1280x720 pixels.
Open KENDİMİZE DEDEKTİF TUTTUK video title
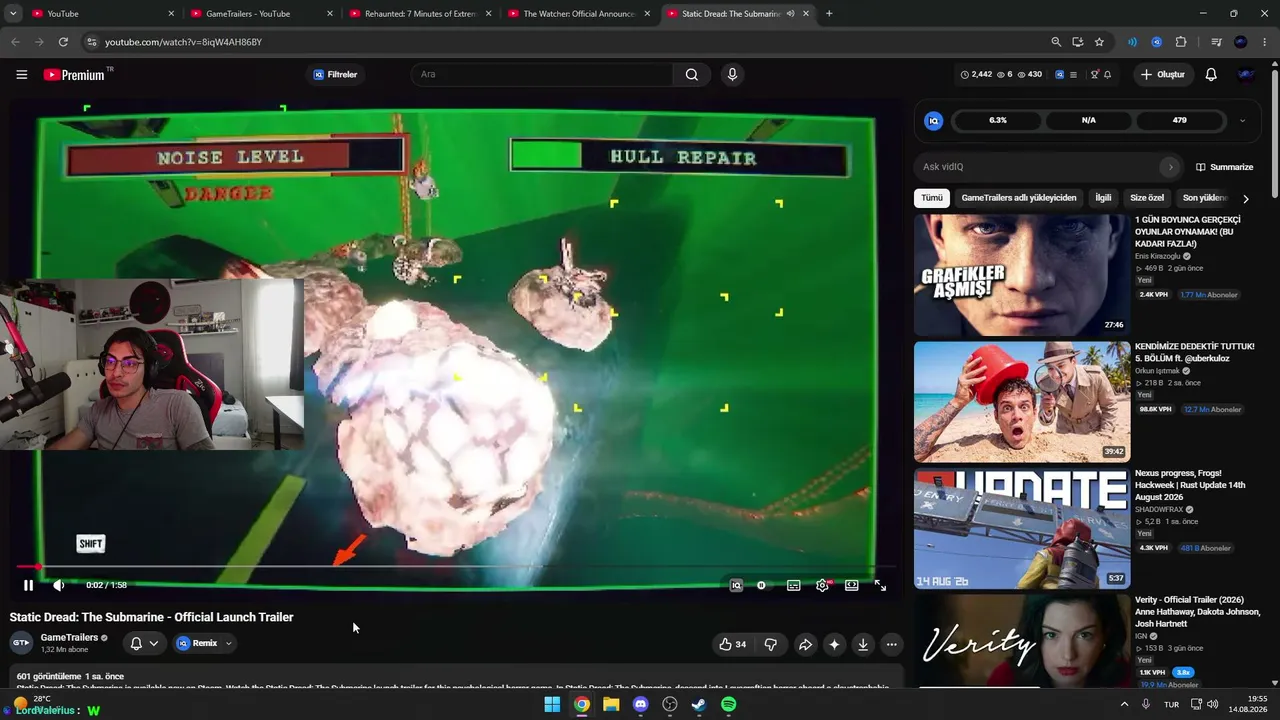1194,352
